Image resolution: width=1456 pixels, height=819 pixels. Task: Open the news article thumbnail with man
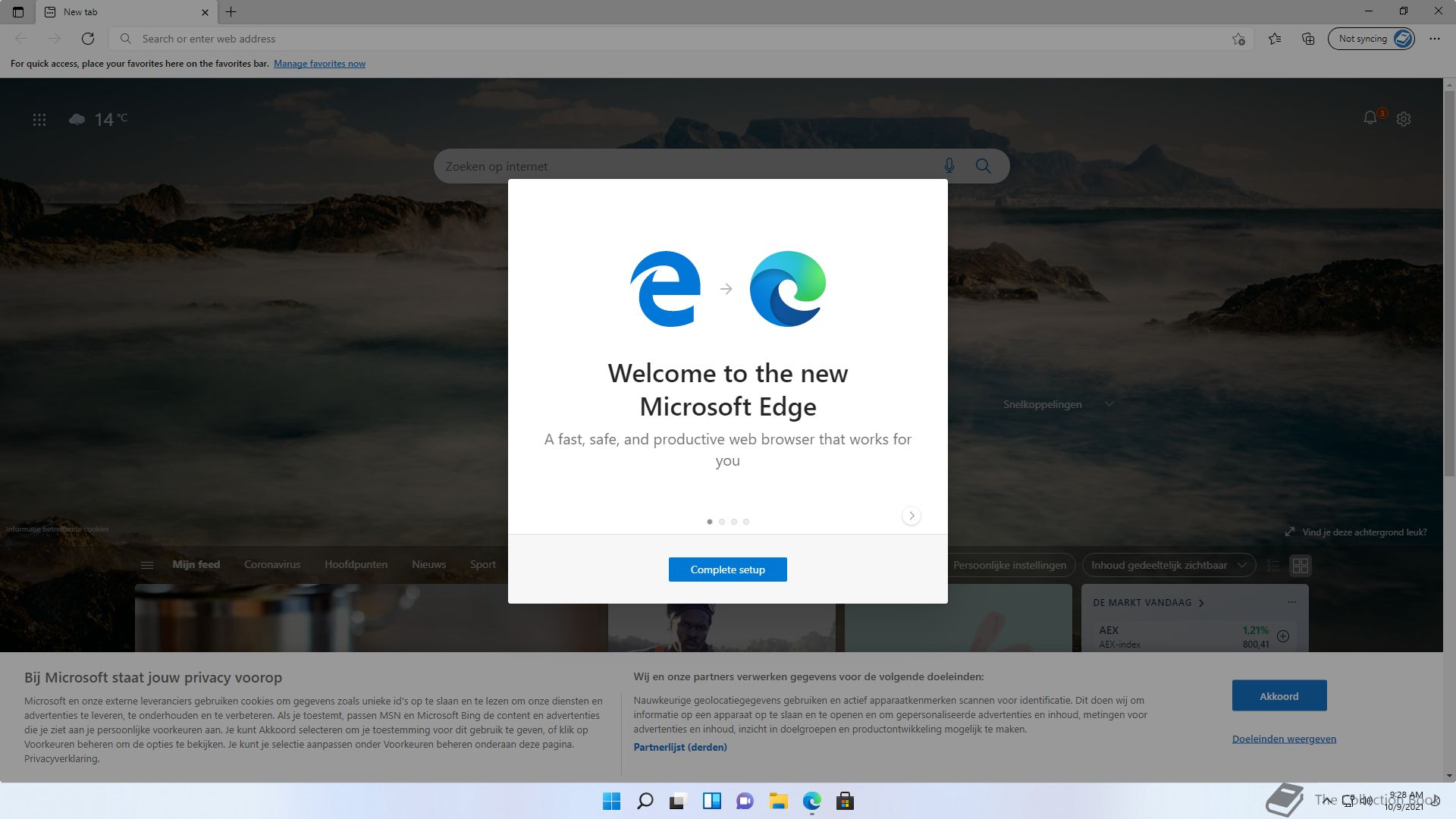point(721,627)
